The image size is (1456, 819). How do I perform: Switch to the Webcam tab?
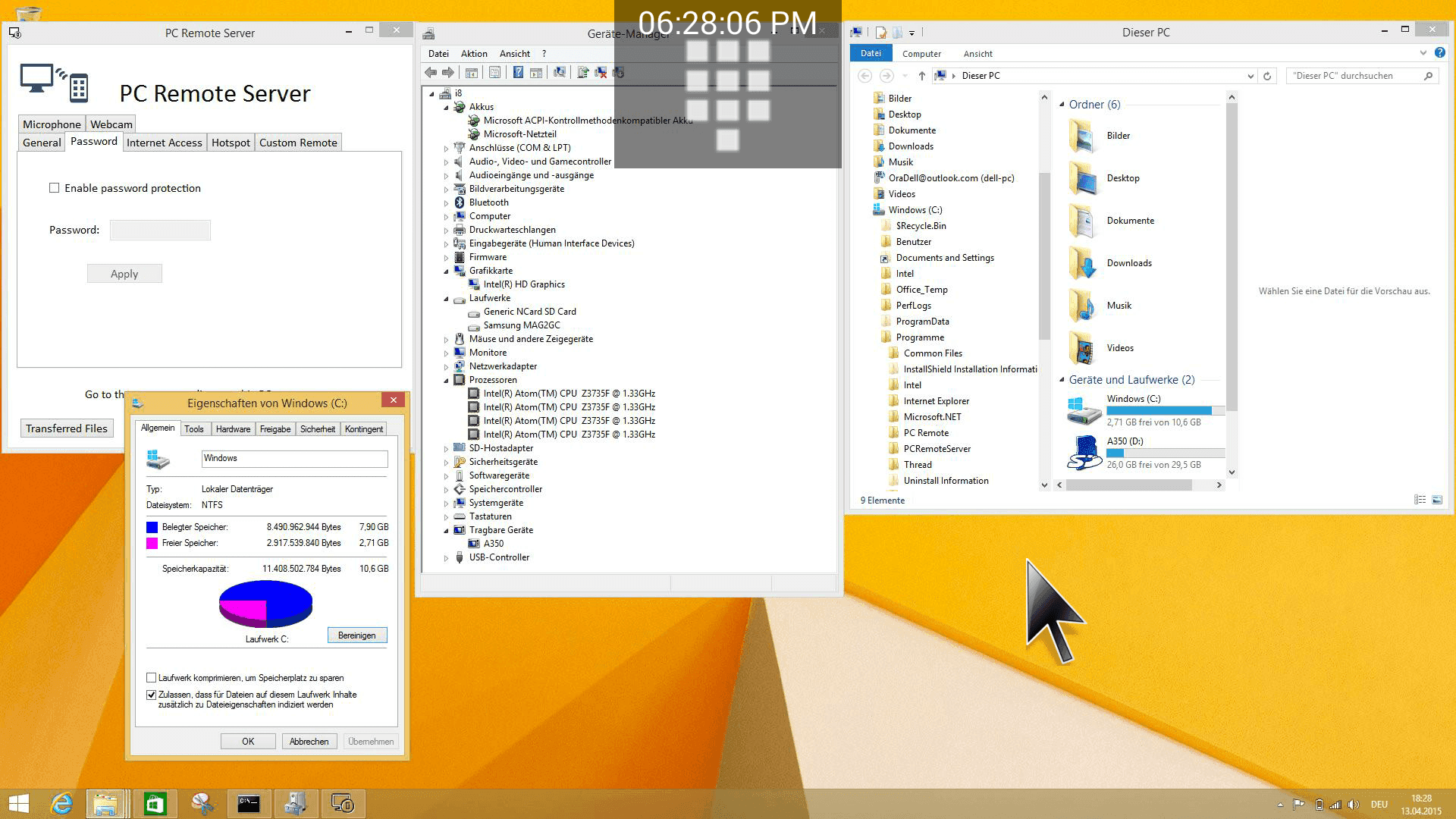111,124
